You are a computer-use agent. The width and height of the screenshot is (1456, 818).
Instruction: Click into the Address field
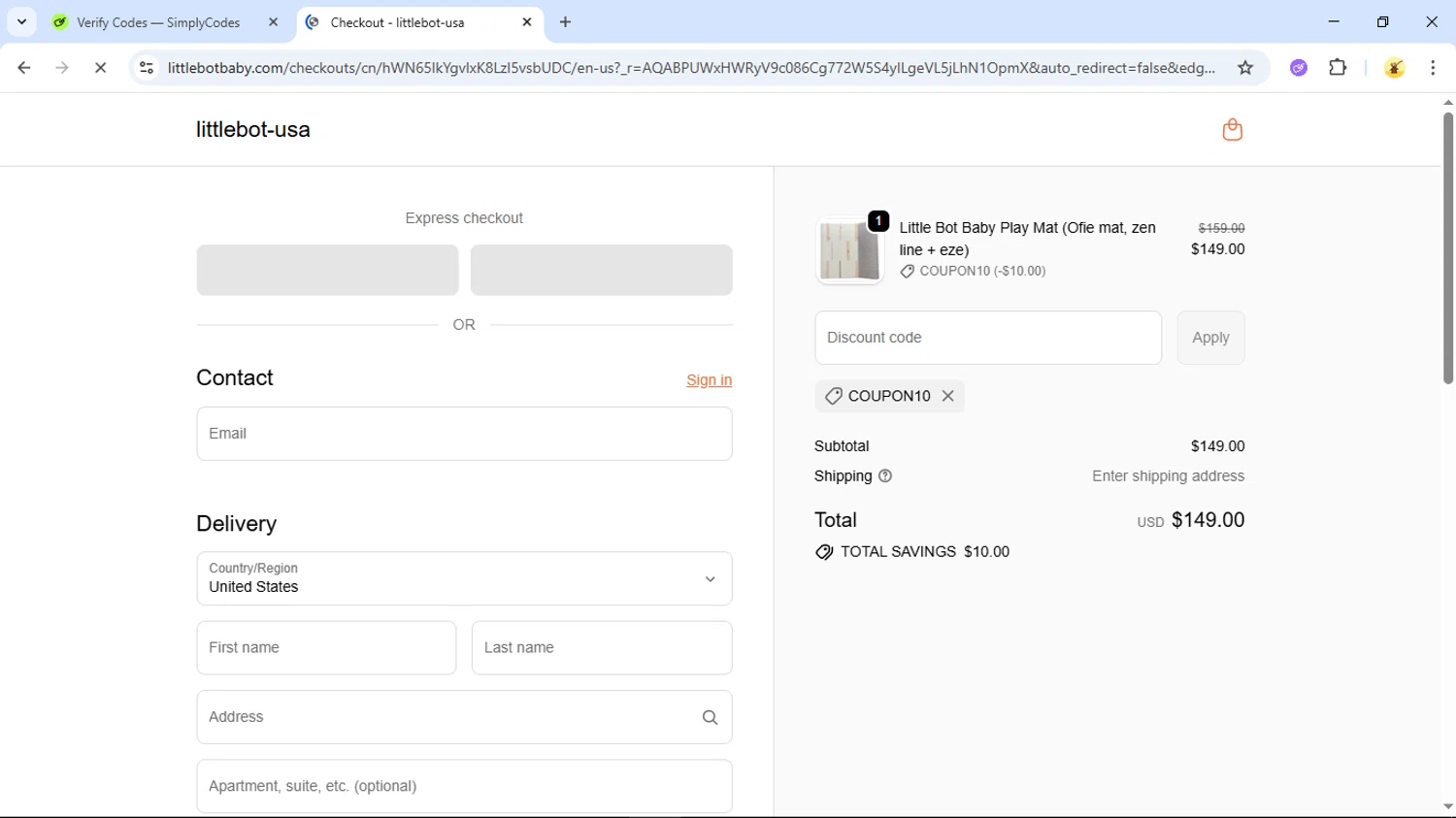[464, 717]
